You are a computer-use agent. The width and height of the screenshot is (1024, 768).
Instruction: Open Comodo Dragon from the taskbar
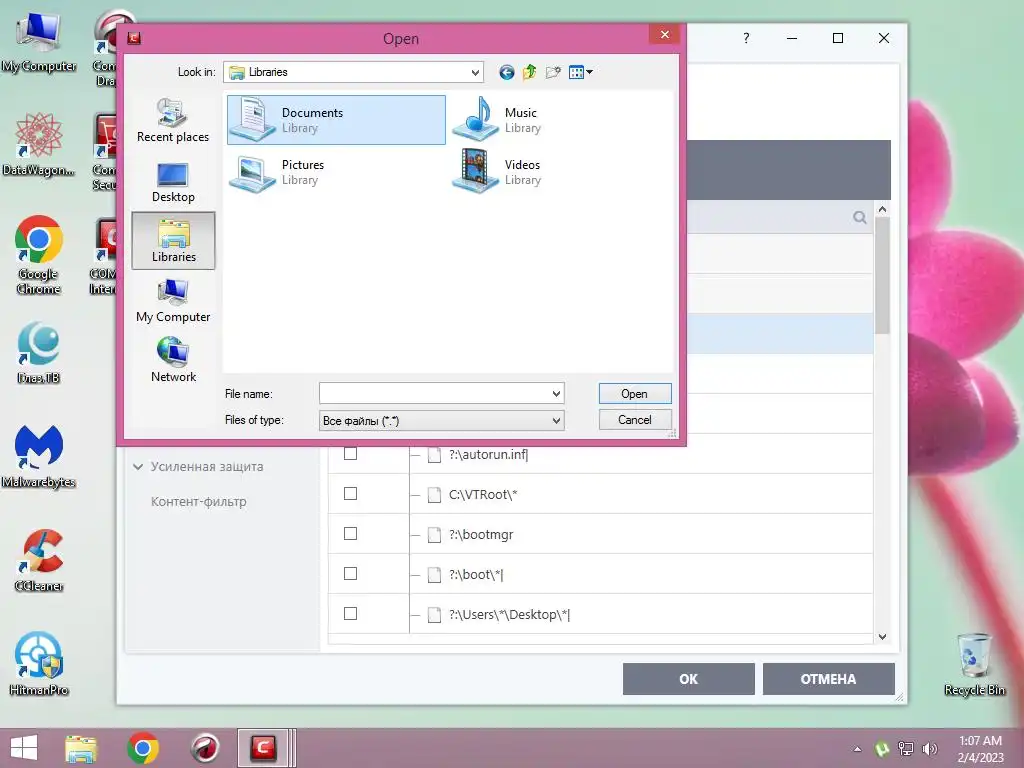point(205,748)
